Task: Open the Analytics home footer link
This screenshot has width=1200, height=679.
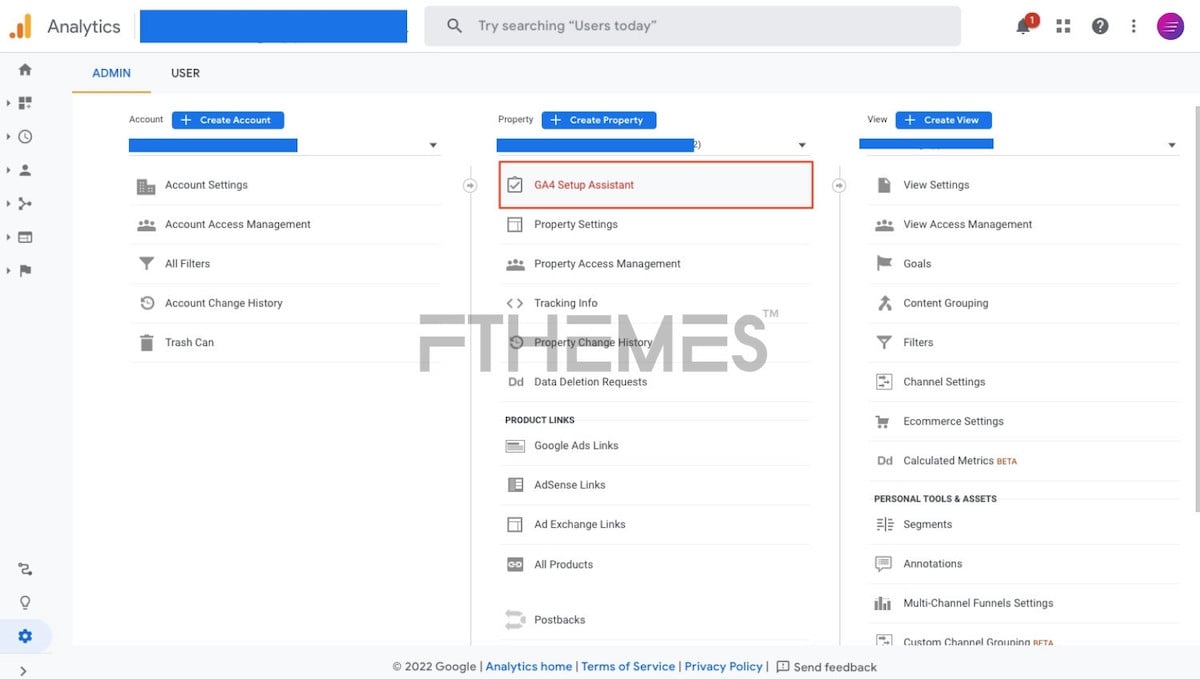Action: tap(529, 667)
